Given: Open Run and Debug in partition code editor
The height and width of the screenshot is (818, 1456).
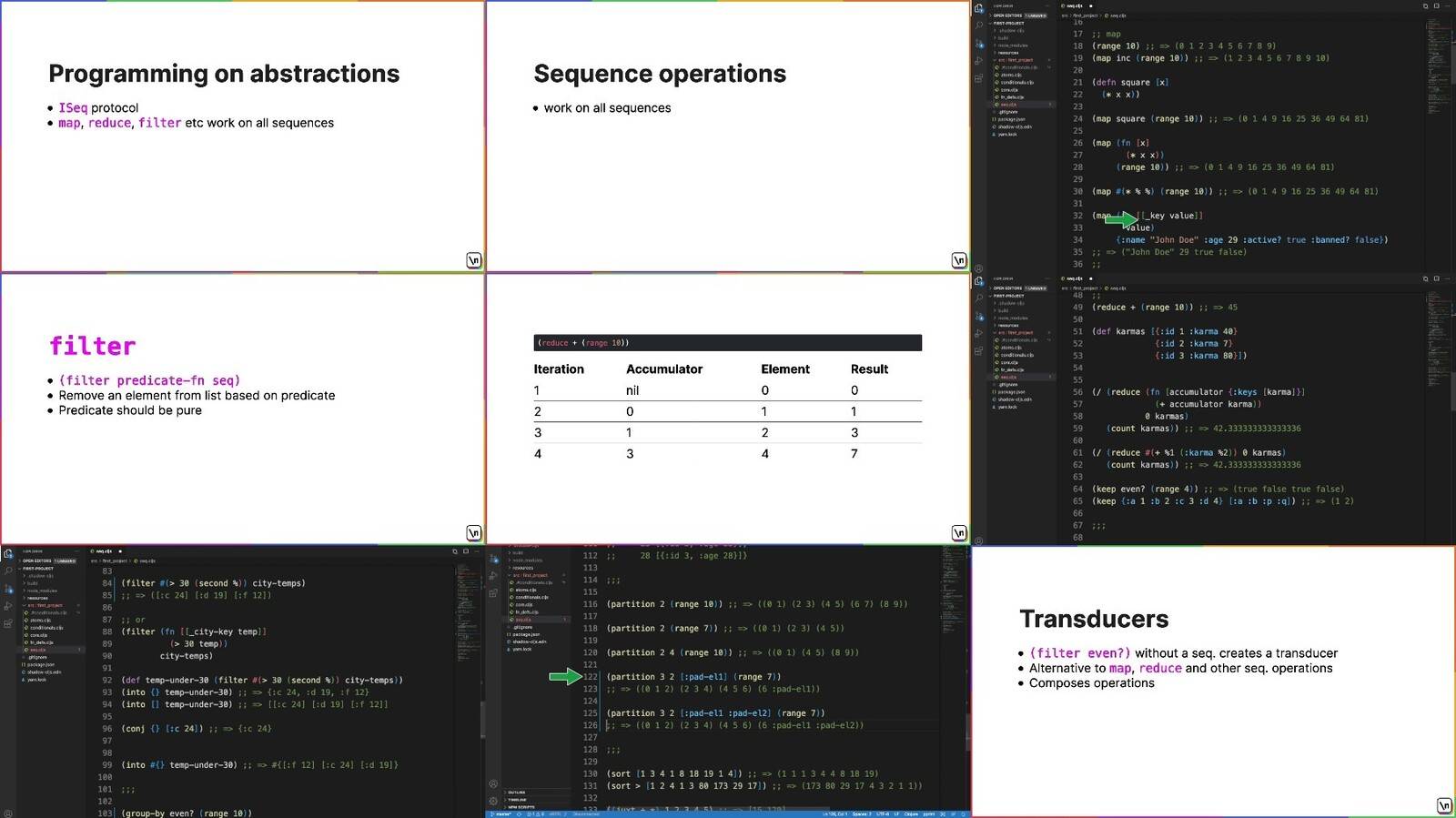Looking at the screenshot, I should [494, 575].
